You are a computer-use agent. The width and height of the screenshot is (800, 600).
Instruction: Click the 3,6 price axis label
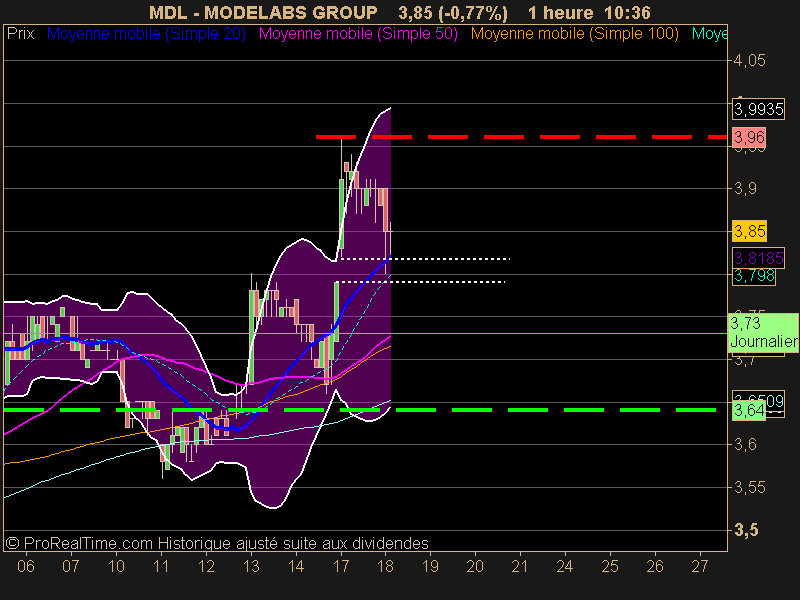click(x=745, y=444)
